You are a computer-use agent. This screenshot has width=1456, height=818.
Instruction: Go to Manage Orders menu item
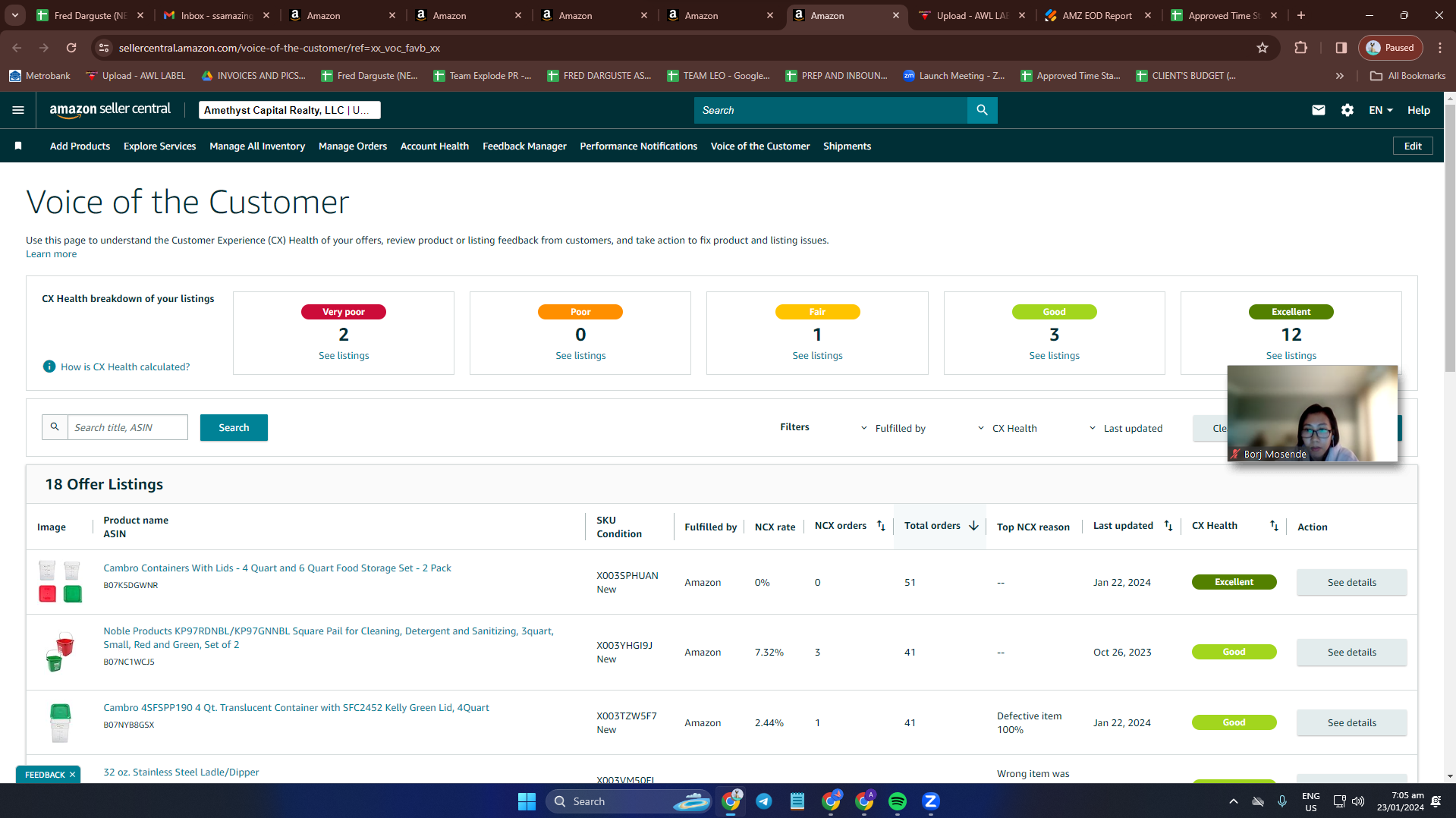353,146
